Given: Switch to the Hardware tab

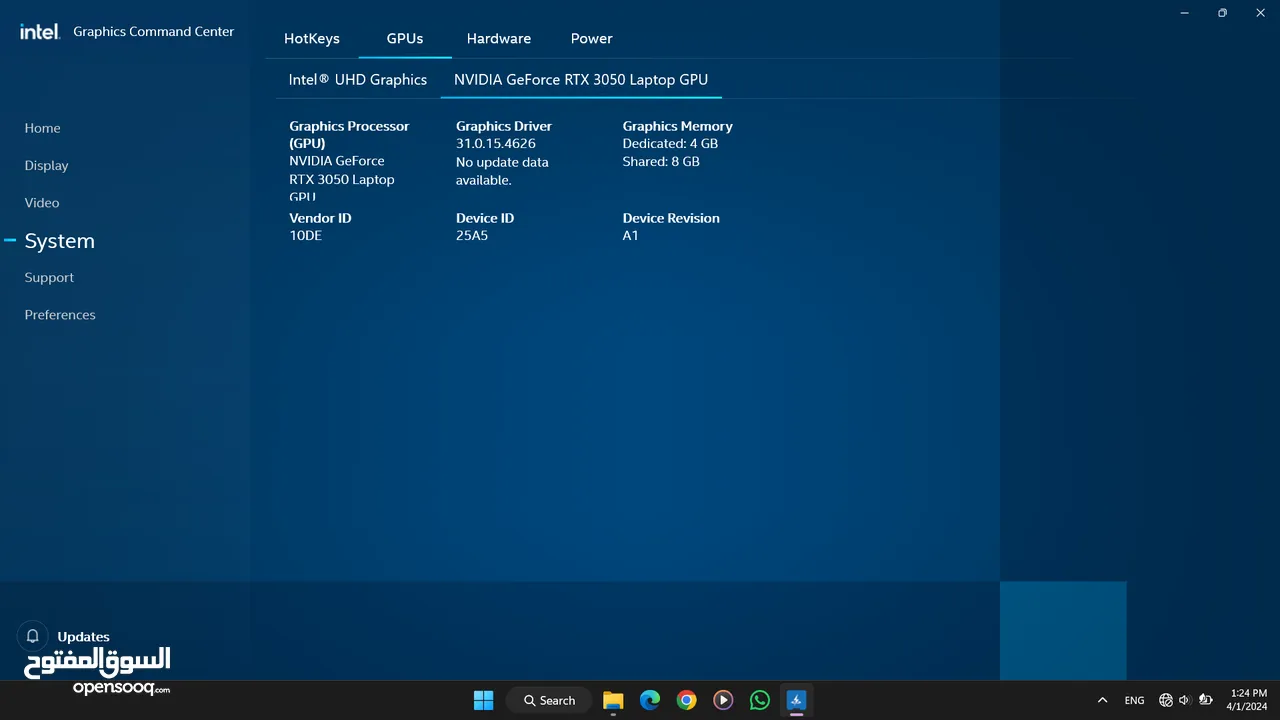Looking at the screenshot, I should 499,38.
